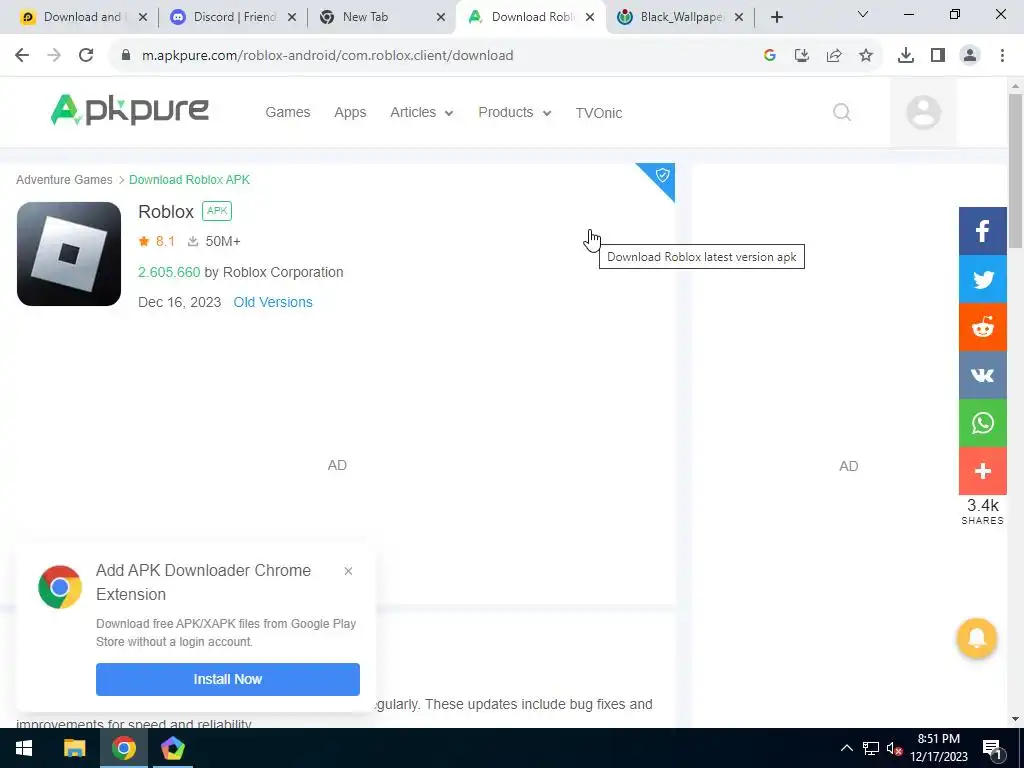
Task: Share on Reddit via the sidebar
Action: [982, 328]
